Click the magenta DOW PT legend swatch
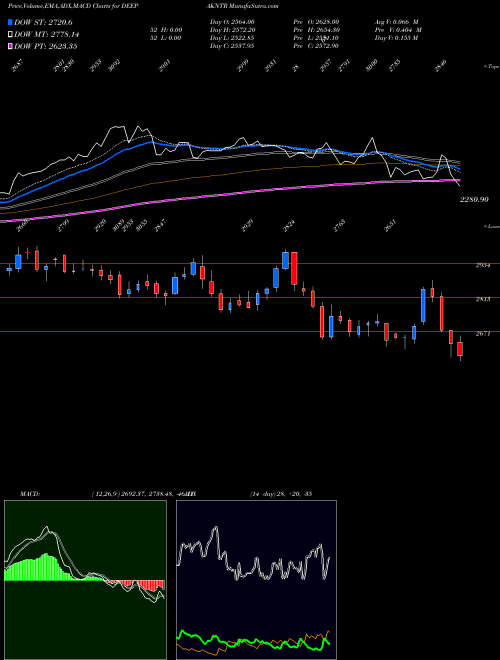 [10, 46]
